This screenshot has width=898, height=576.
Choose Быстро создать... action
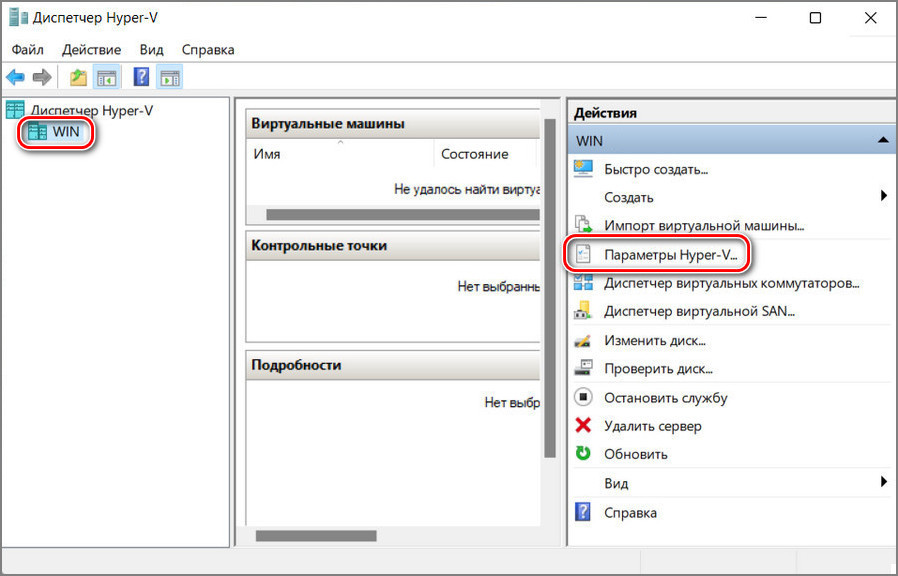656,169
